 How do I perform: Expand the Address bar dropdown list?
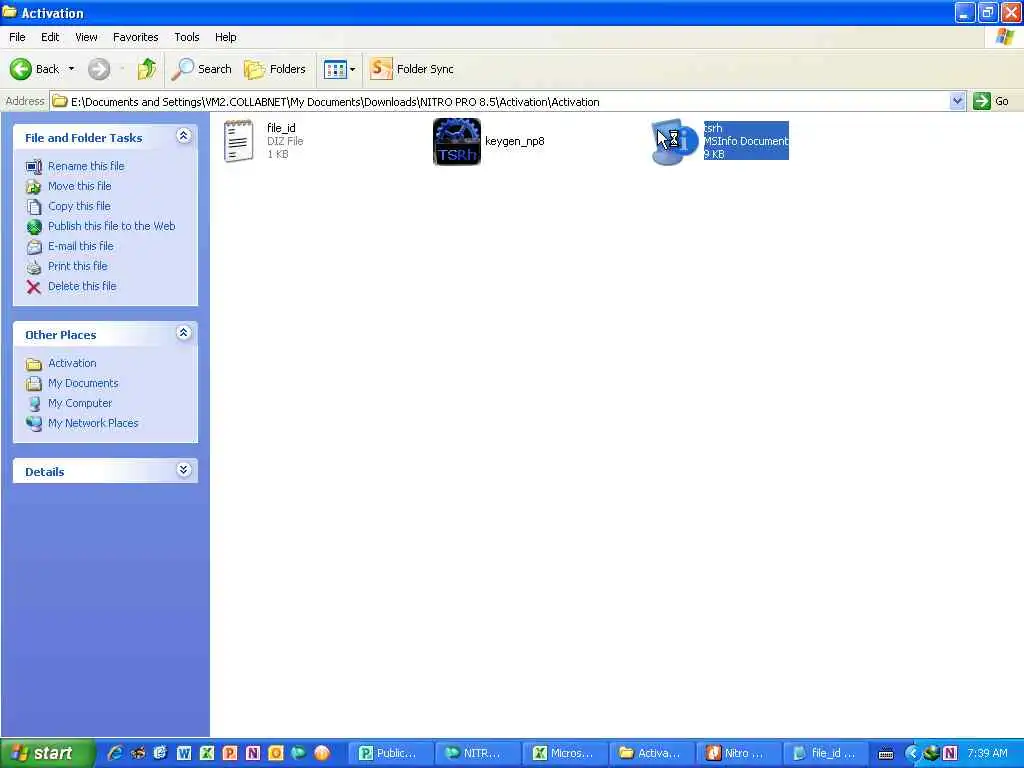pos(957,101)
